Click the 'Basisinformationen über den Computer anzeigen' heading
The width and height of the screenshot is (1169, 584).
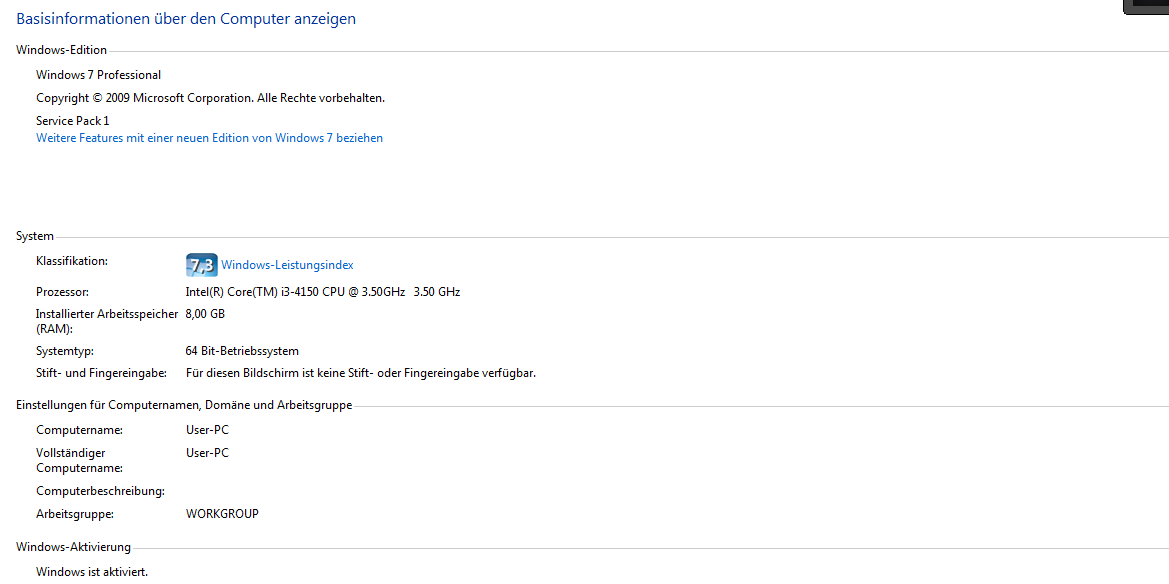(x=186, y=19)
